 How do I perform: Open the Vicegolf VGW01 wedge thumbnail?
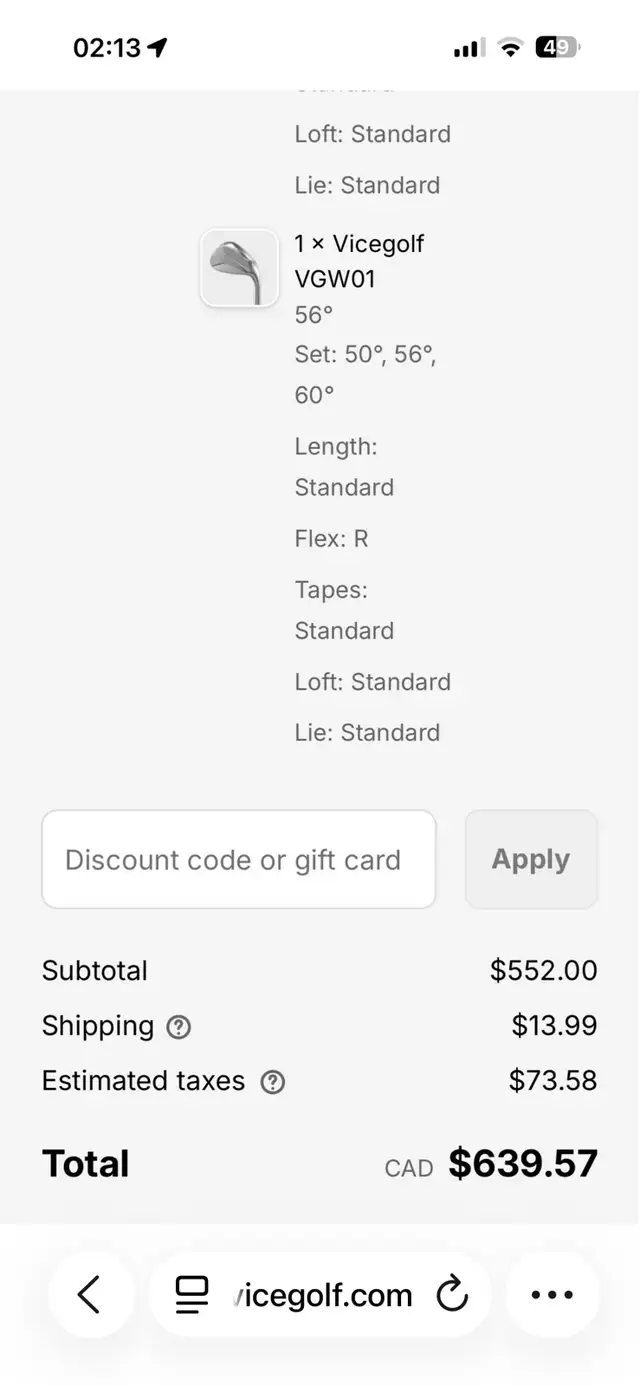point(239,268)
